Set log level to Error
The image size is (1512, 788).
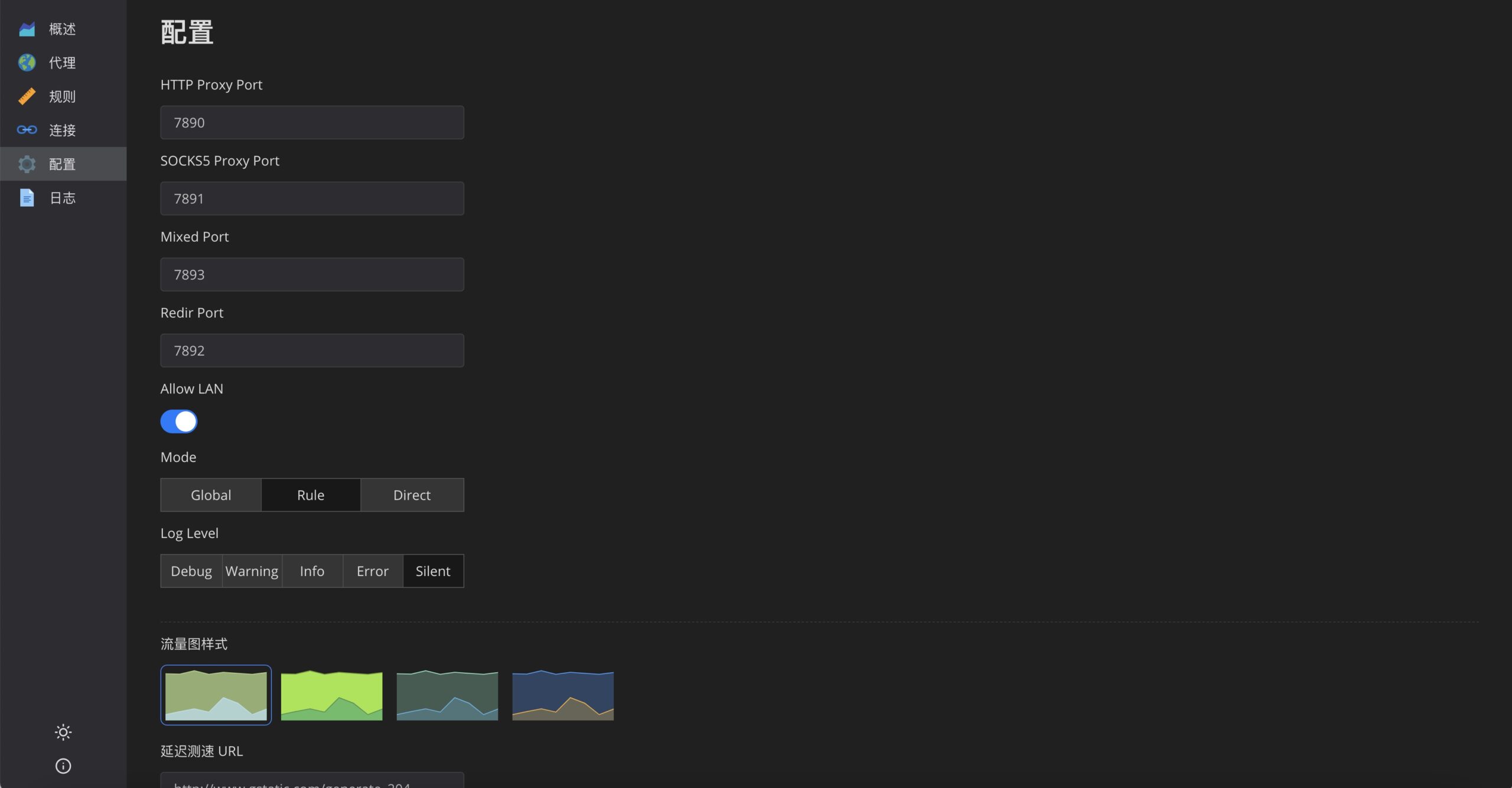click(x=373, y=571)
